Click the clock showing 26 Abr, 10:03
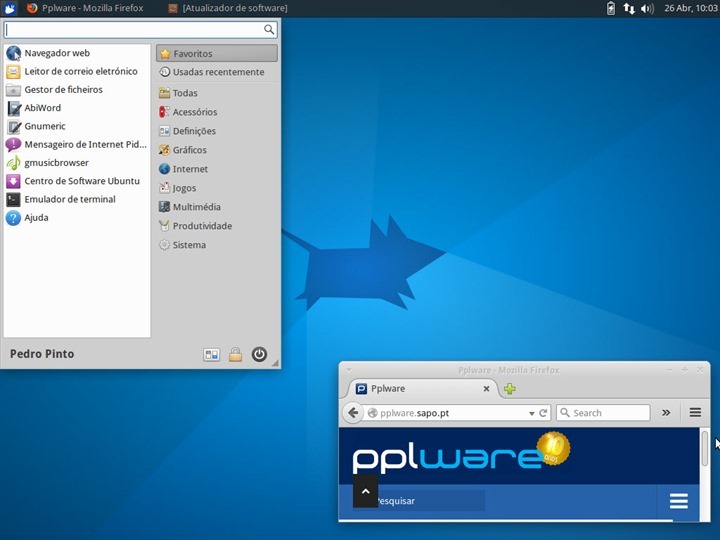The width and height of the screenshot is (720, 540). click(x=691, y=8)
